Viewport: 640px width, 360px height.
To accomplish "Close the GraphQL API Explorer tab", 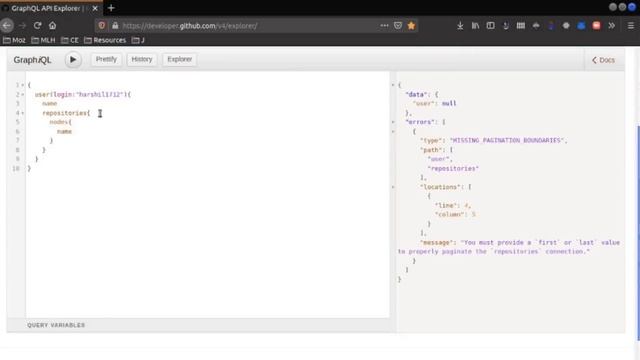I will click(95, 8).
